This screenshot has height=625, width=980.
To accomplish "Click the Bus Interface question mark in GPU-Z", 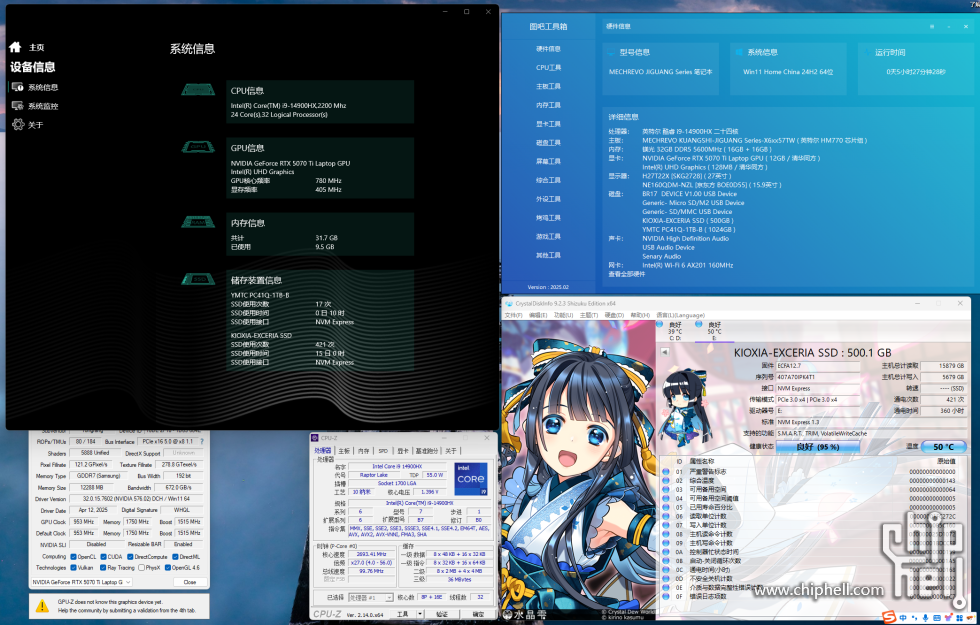I will tap(201, 441).
